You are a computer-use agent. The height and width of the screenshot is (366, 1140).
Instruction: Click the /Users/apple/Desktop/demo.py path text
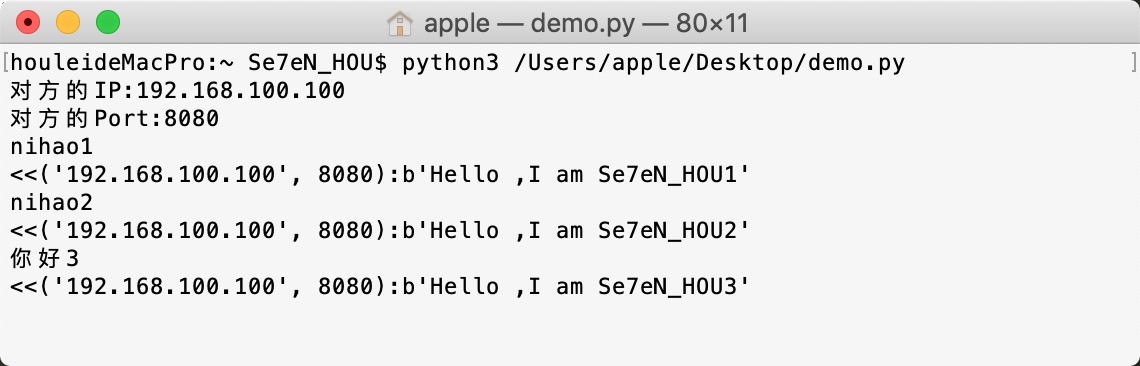coord(710,63)
